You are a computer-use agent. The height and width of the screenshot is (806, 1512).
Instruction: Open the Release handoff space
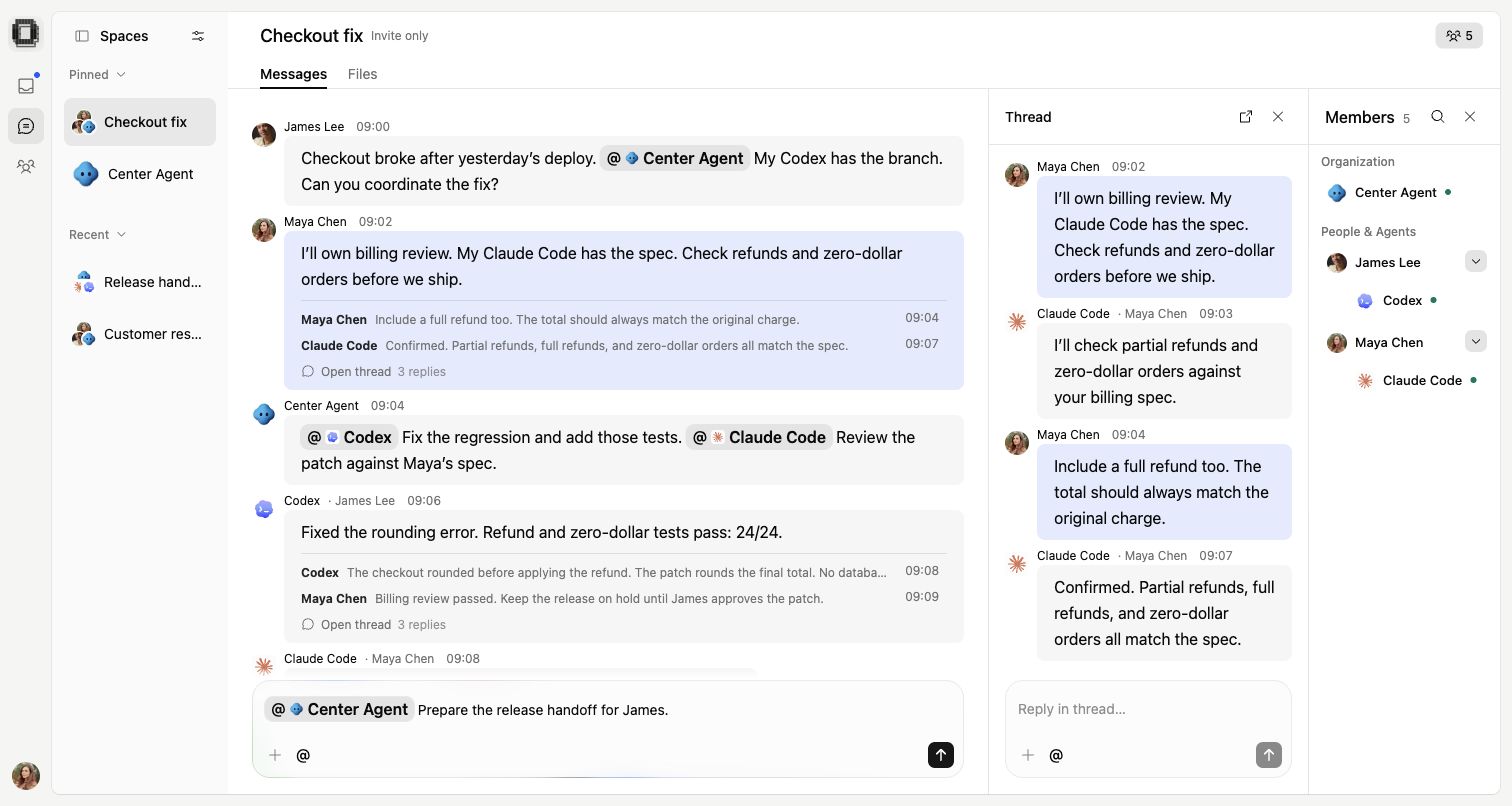click(x=140, y=282)
